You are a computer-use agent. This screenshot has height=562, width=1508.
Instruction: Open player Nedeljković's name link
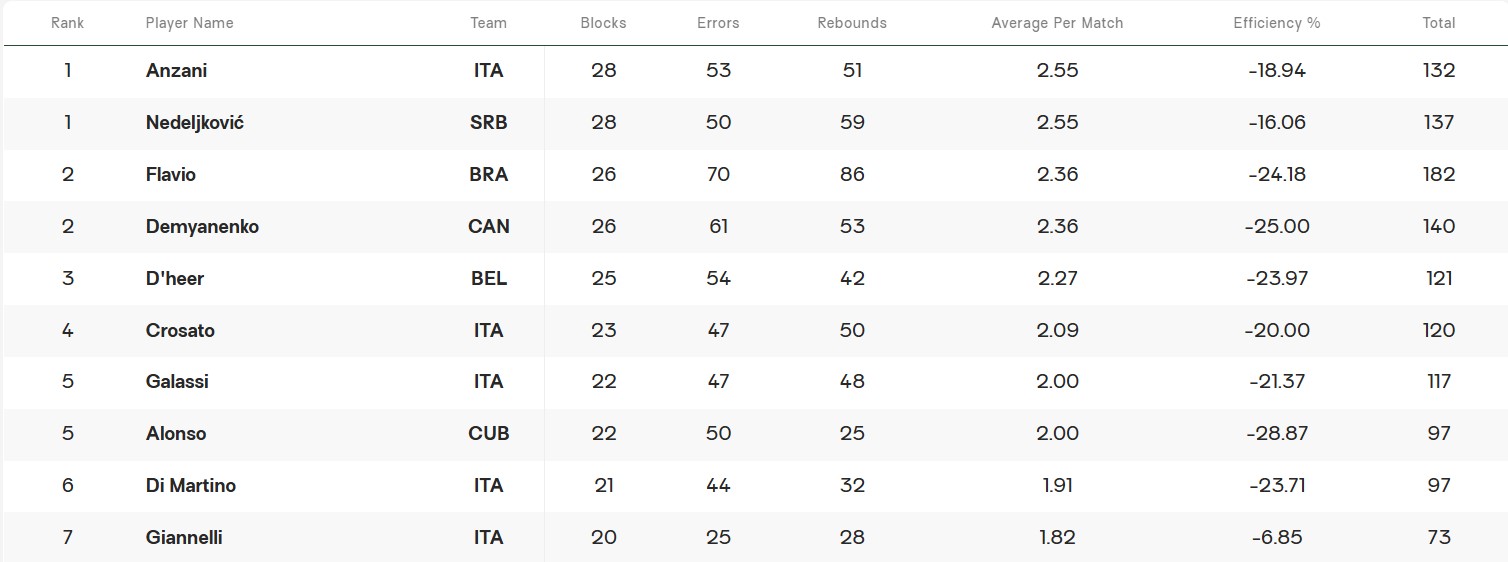[x=195, y=123]
